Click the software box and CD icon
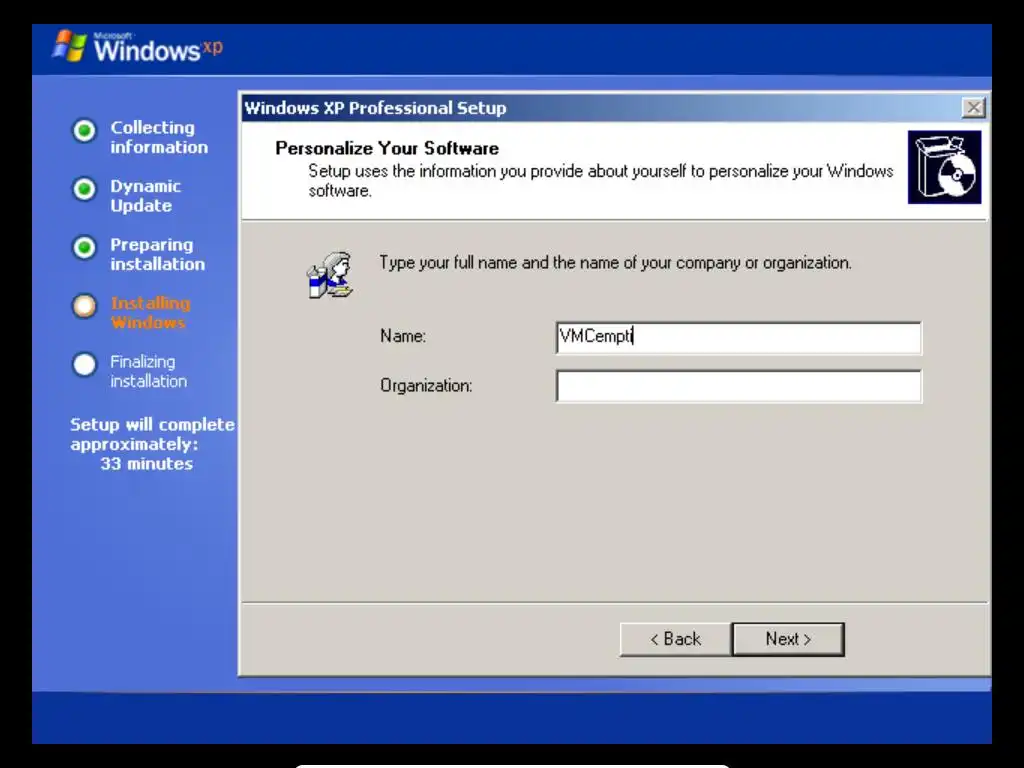 [x=944, y=167]
